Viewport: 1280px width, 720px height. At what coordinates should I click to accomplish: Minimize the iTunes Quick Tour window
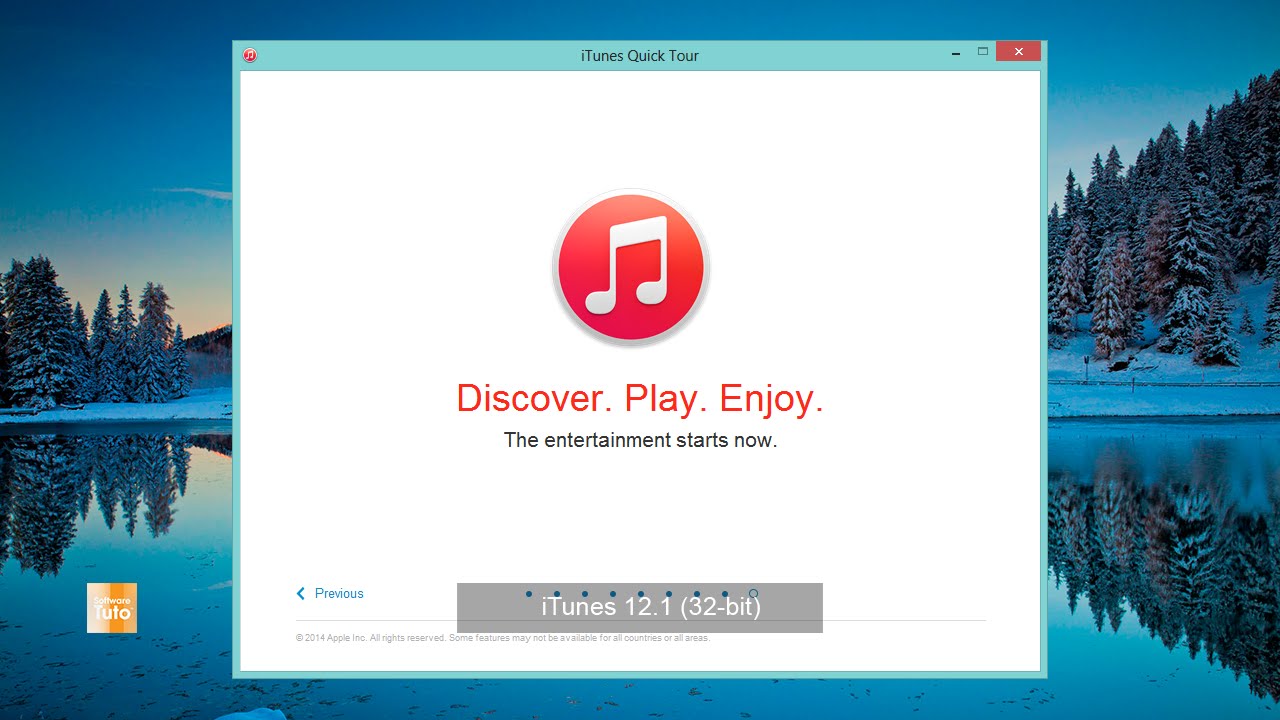(957, 52)
